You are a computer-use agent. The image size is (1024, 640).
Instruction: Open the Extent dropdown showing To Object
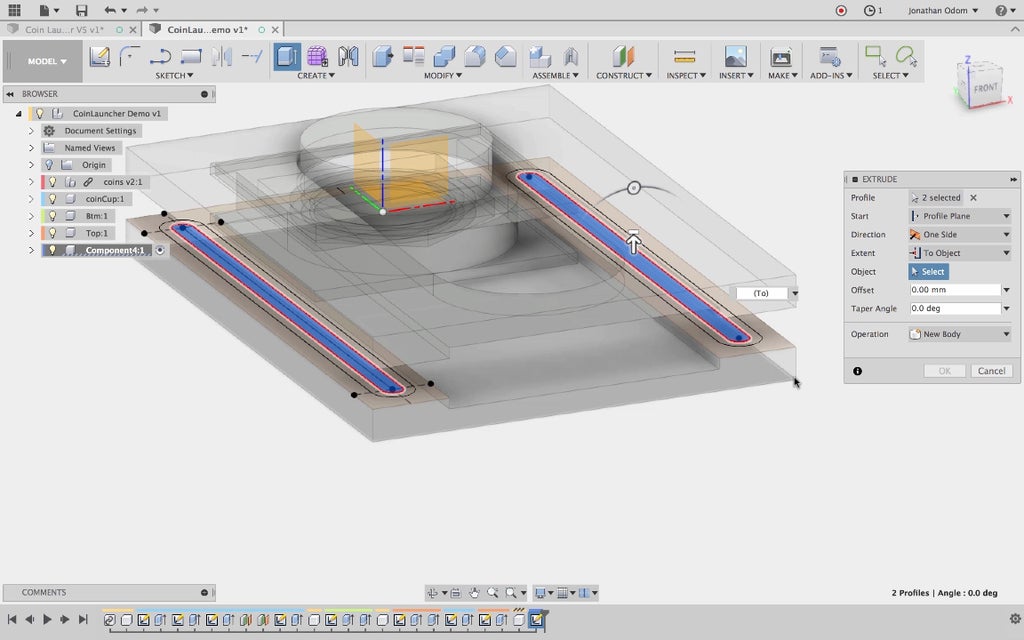[x=959, y=253]
